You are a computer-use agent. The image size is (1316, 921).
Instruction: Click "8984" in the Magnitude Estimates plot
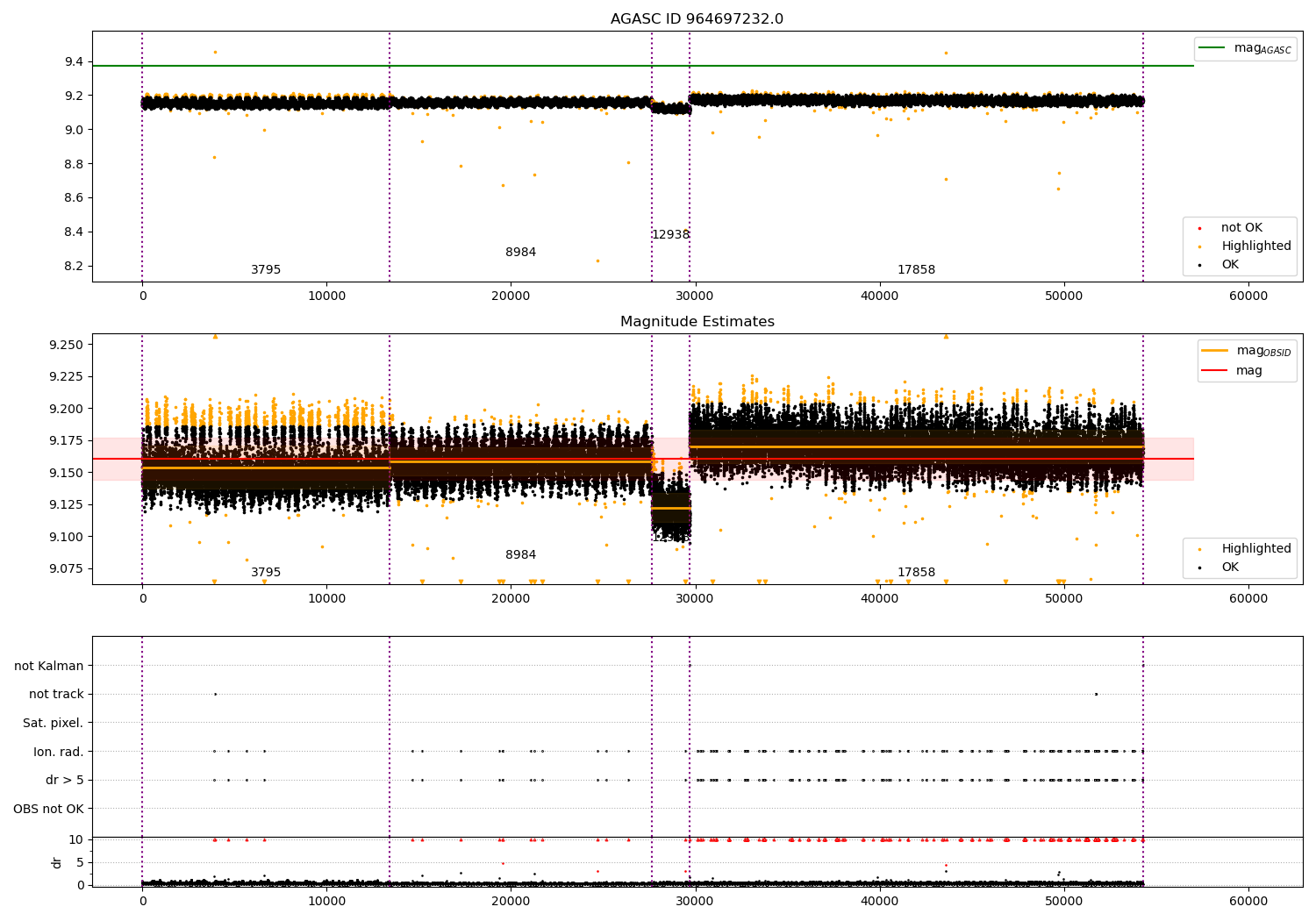(x=520, y=555)
